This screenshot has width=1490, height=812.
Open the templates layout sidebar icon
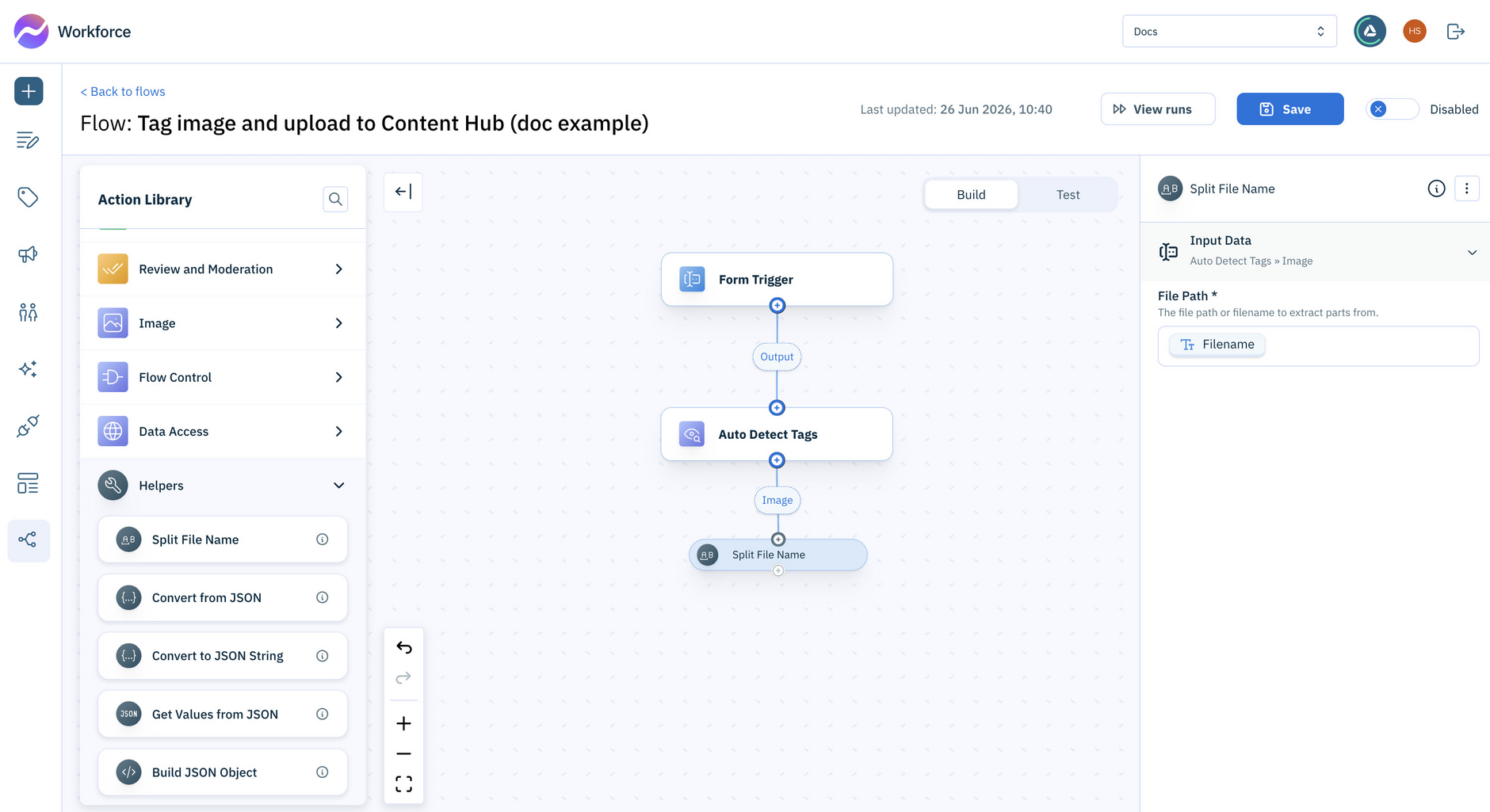[28, 483]
